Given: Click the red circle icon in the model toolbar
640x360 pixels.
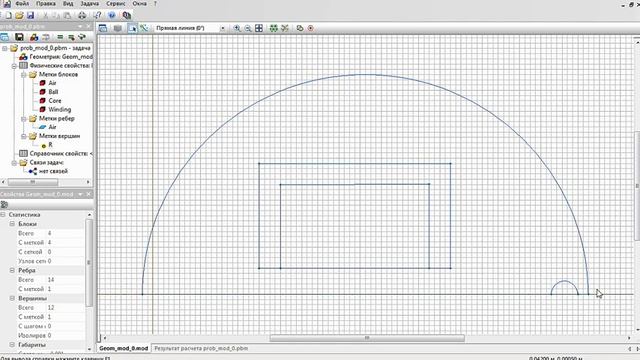Looking at the screenshot, I should (x=311, y=28).
